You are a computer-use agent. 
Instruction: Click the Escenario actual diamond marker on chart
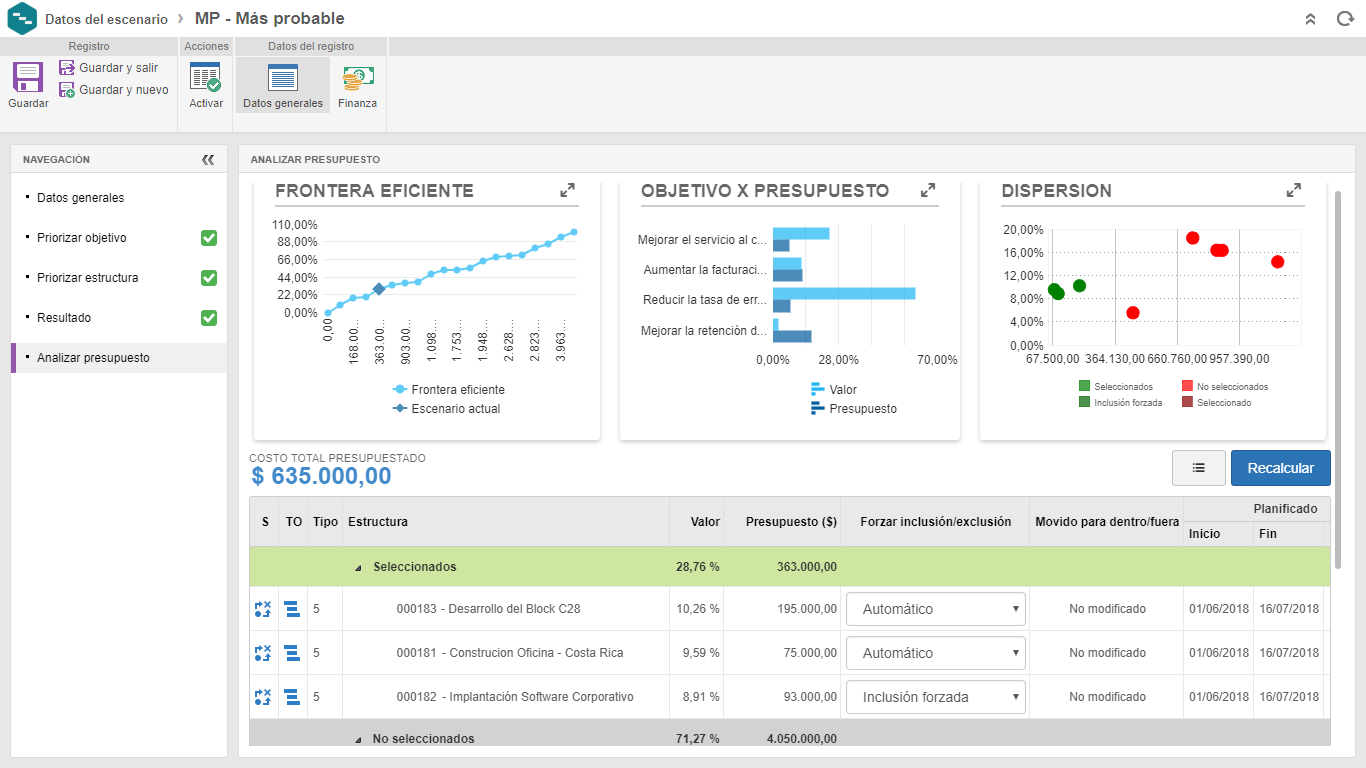(x=379, y=289)
